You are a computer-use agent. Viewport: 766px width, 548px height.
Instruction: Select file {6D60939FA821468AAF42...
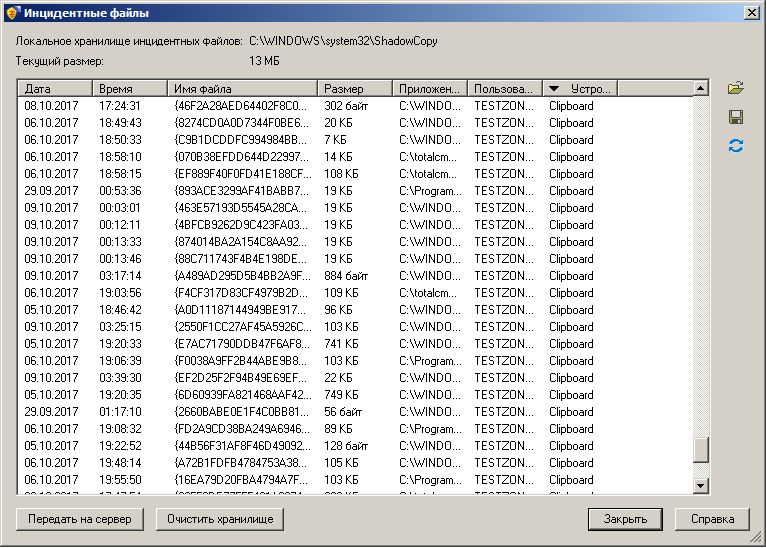pos(243,395)
